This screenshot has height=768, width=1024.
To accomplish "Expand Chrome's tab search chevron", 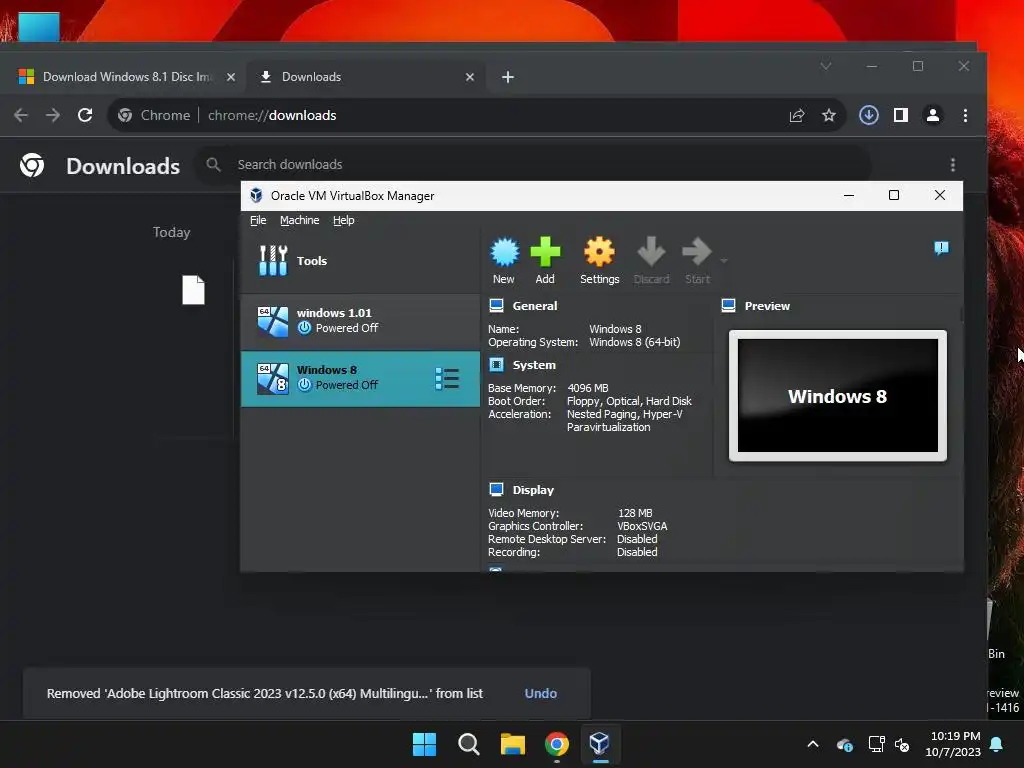I will click(826, 66).
